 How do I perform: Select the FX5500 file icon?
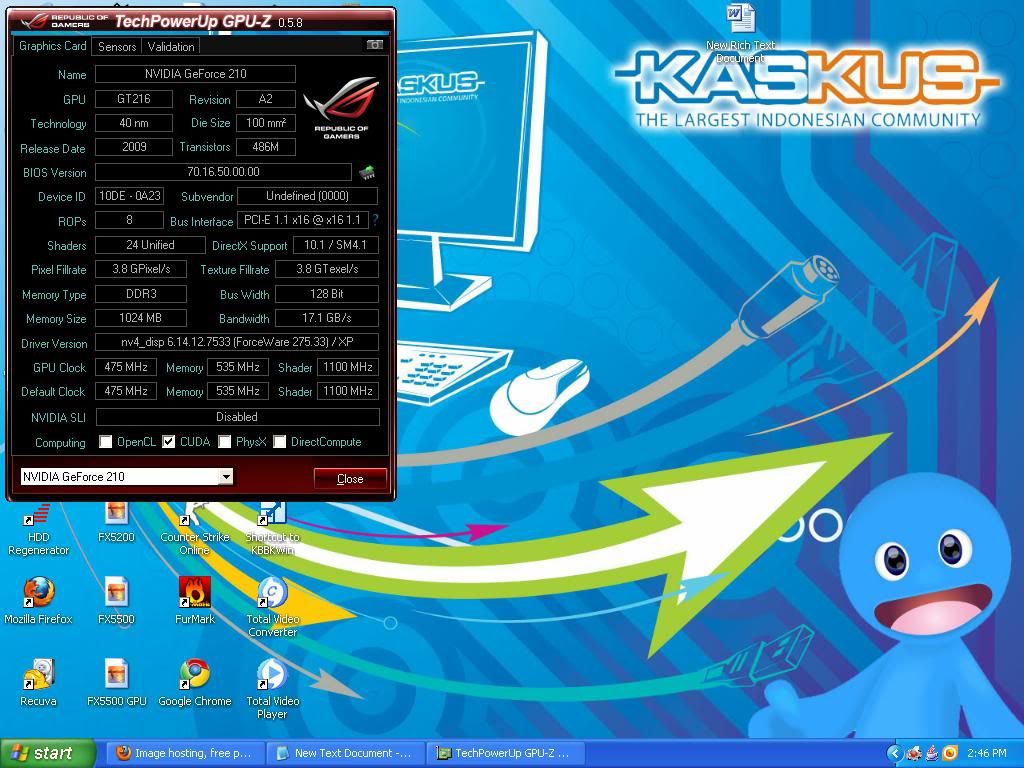point(116,600)
